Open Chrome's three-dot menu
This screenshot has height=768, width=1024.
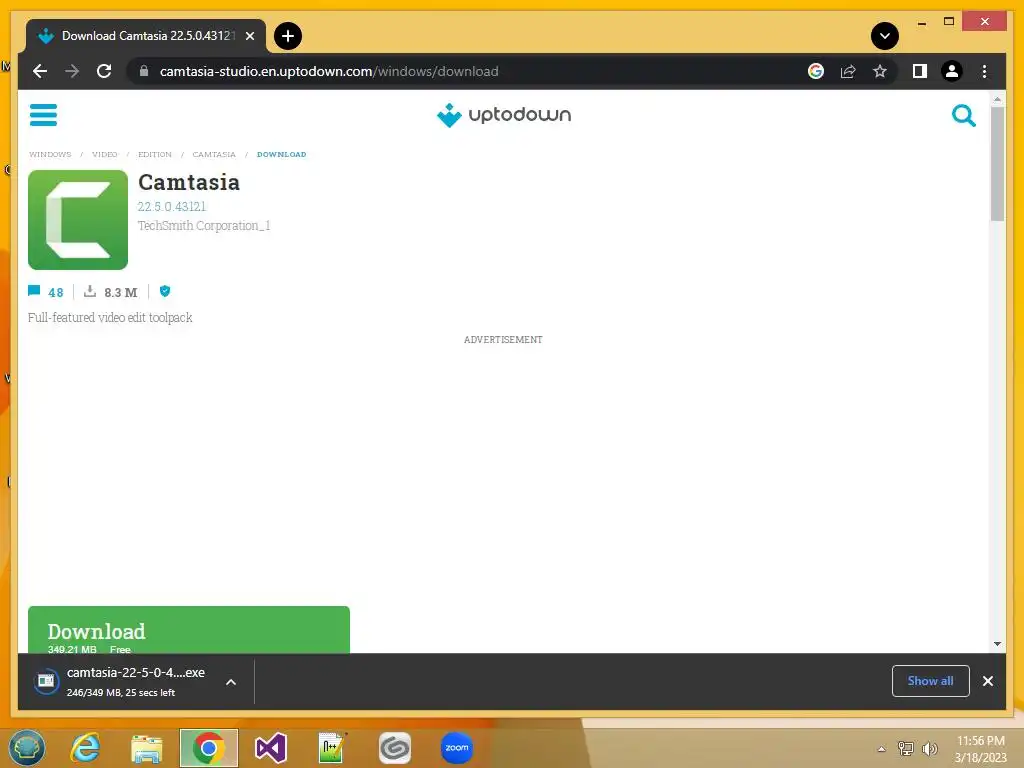point(984,71)
